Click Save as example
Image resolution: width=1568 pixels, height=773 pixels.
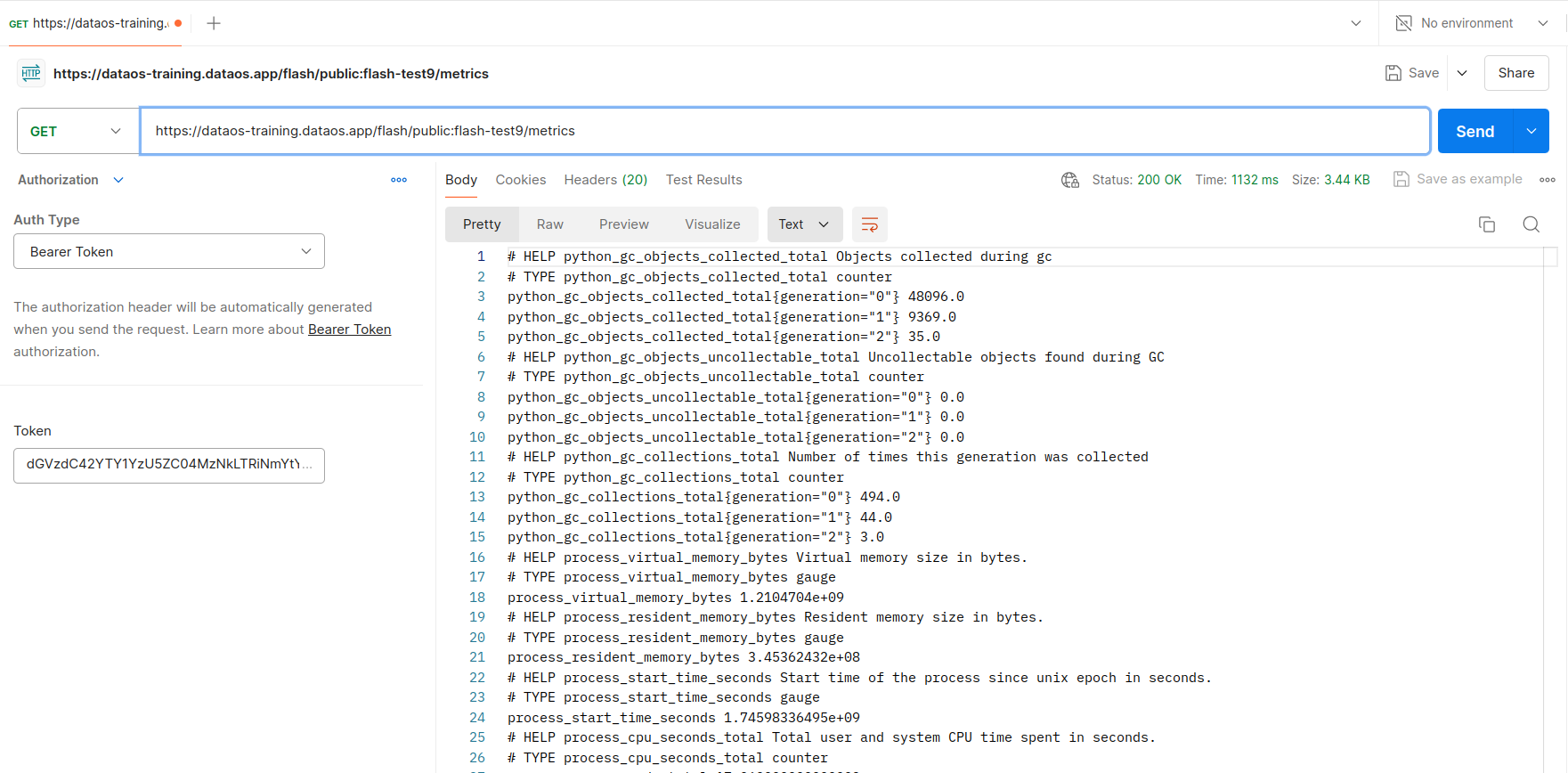(x=1469, y=179)
